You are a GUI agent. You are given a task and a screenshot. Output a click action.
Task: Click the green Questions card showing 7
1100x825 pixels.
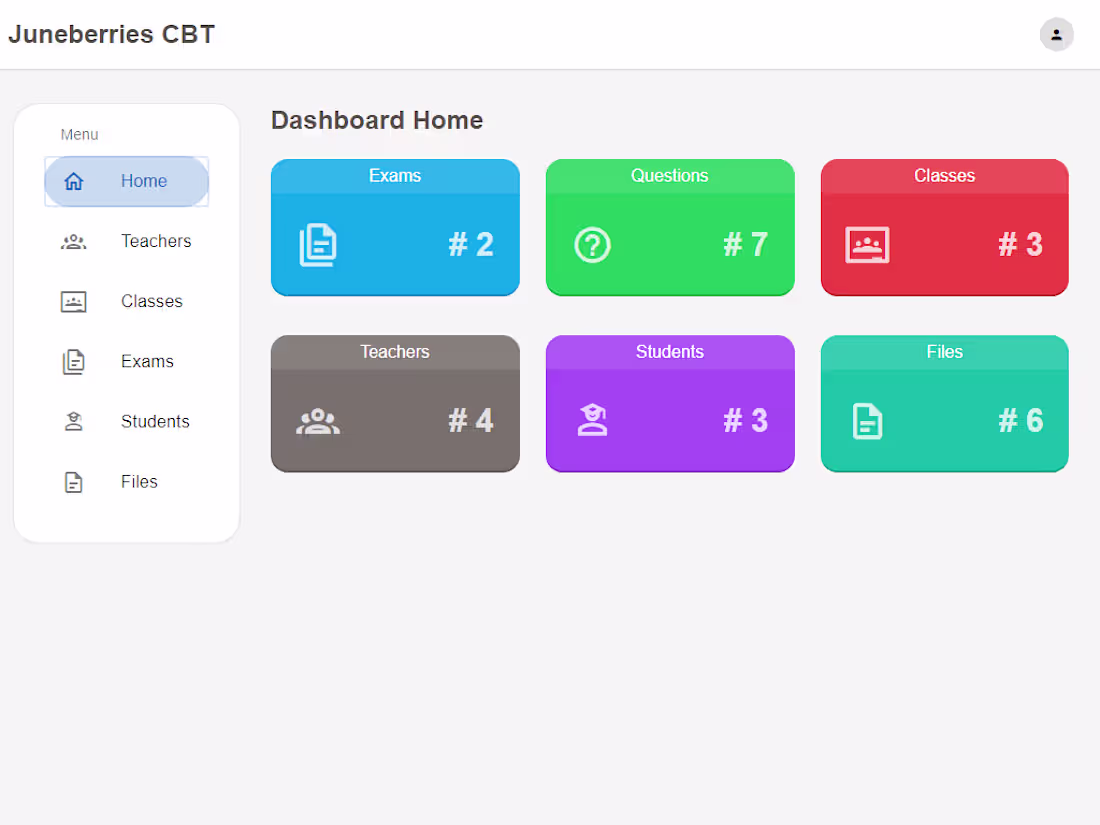pos(670,226)
